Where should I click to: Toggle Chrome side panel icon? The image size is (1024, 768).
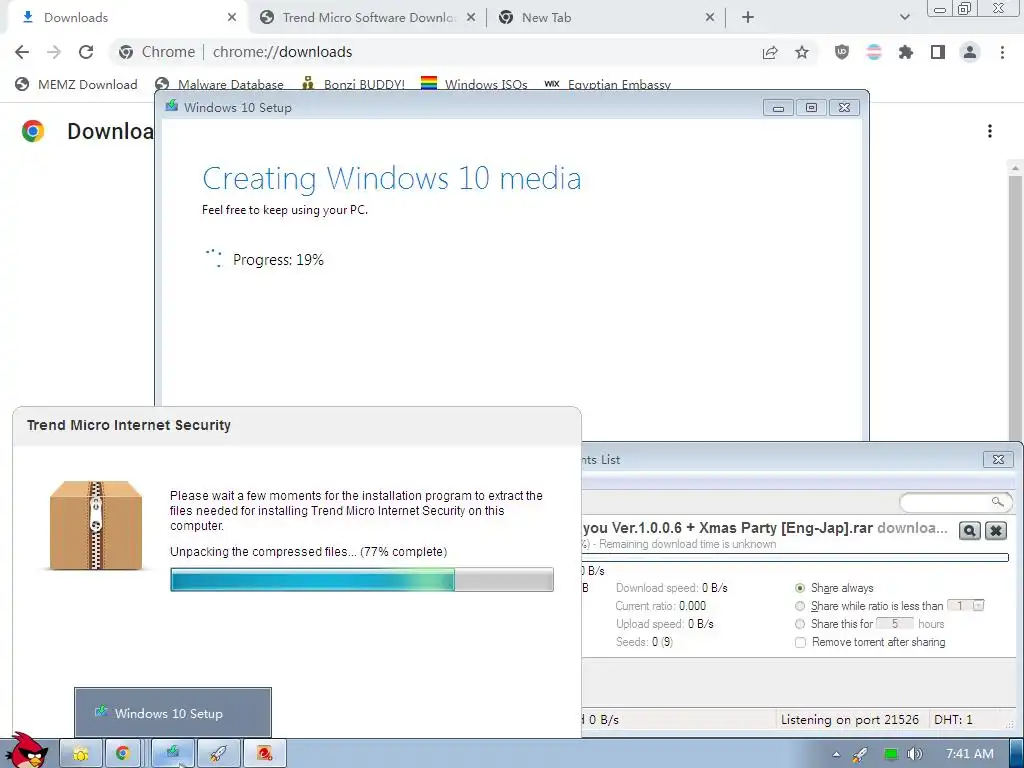938,52
